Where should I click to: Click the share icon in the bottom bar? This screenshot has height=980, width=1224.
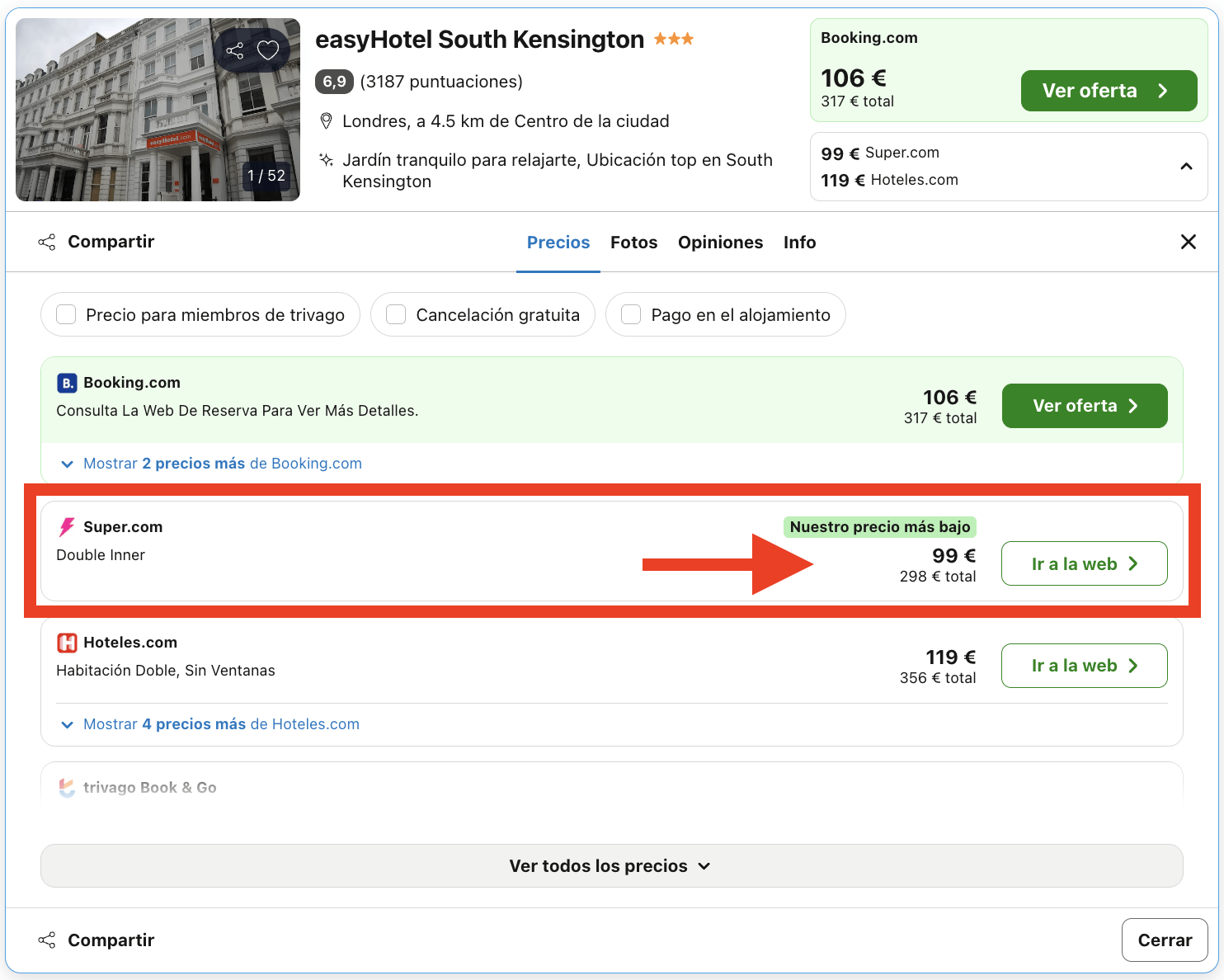(46, 940)
